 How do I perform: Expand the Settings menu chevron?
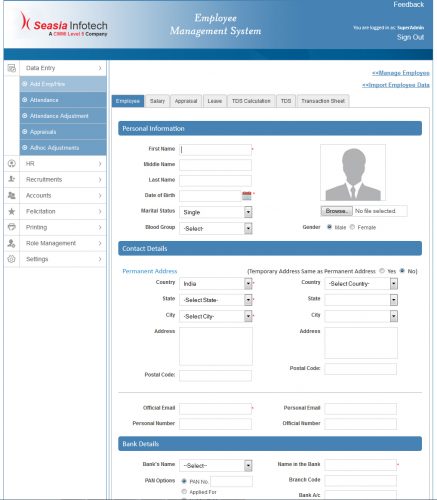pos(100,259)
